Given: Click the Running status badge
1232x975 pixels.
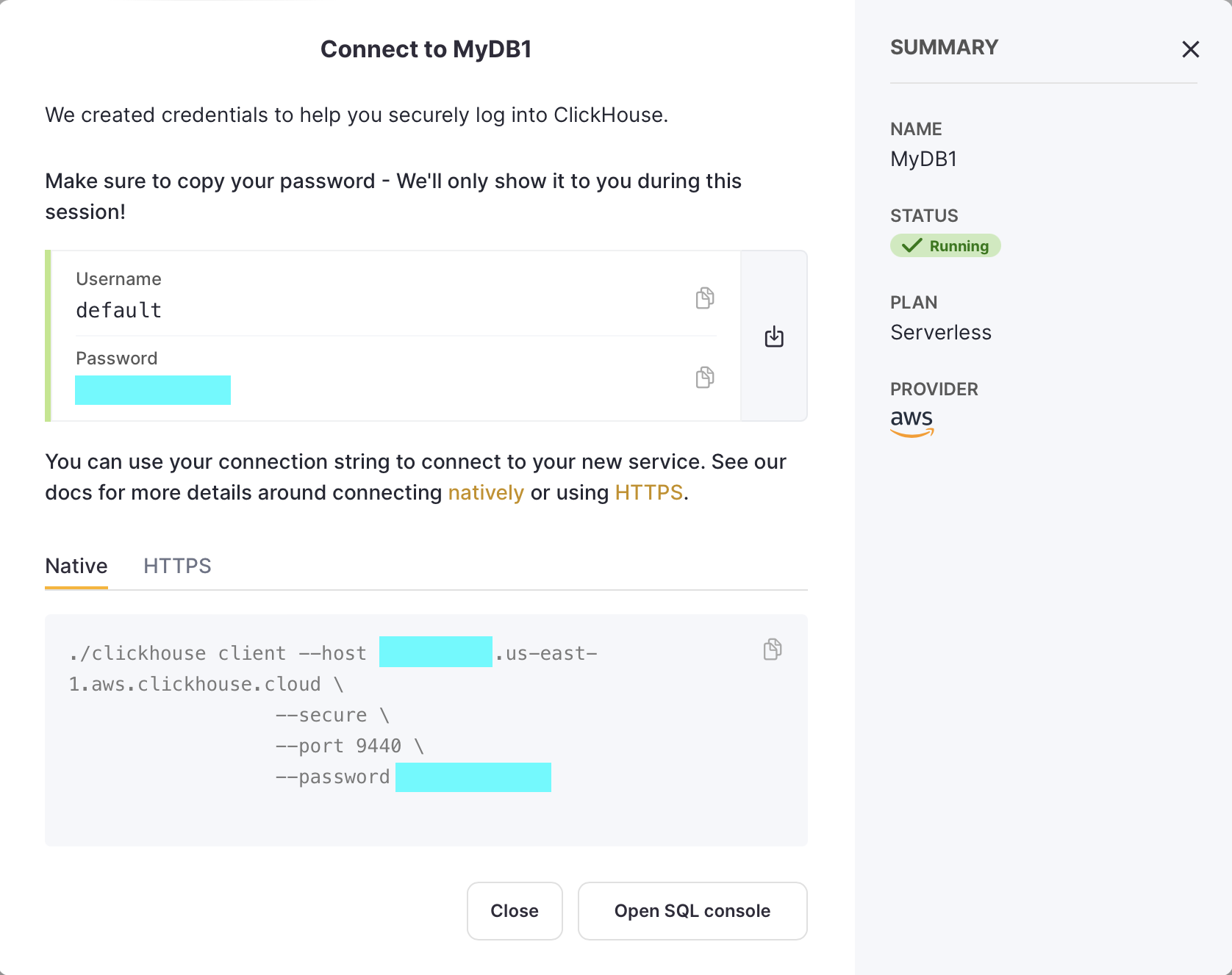Looking at the screenshot, I should (x=945, y=245).
